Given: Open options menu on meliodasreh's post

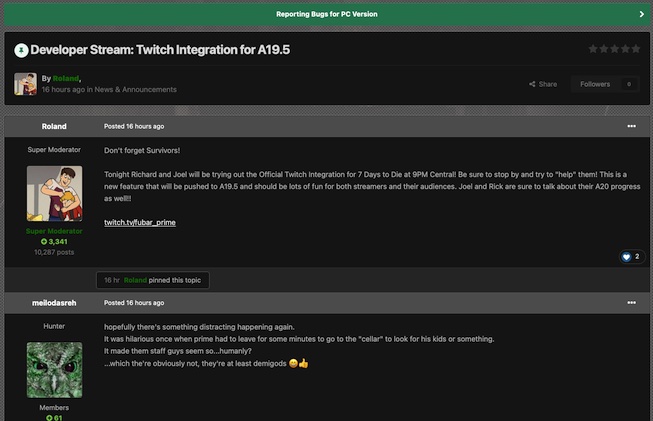Looking at the screenshot, I should (631, 302).
